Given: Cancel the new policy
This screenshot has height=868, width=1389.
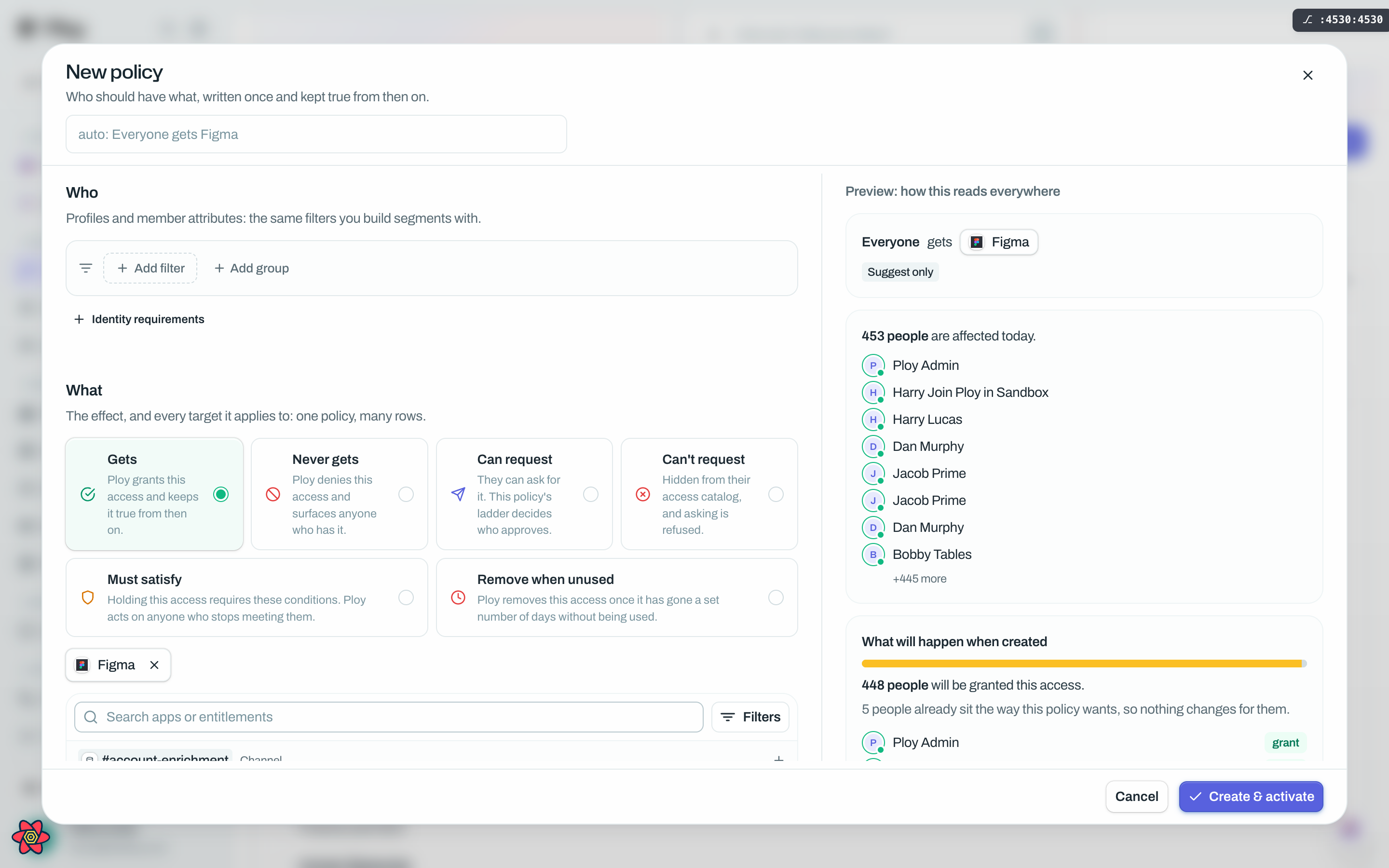Looking at the screenshot, I should pyautogui.click(x=1136, y=797).
